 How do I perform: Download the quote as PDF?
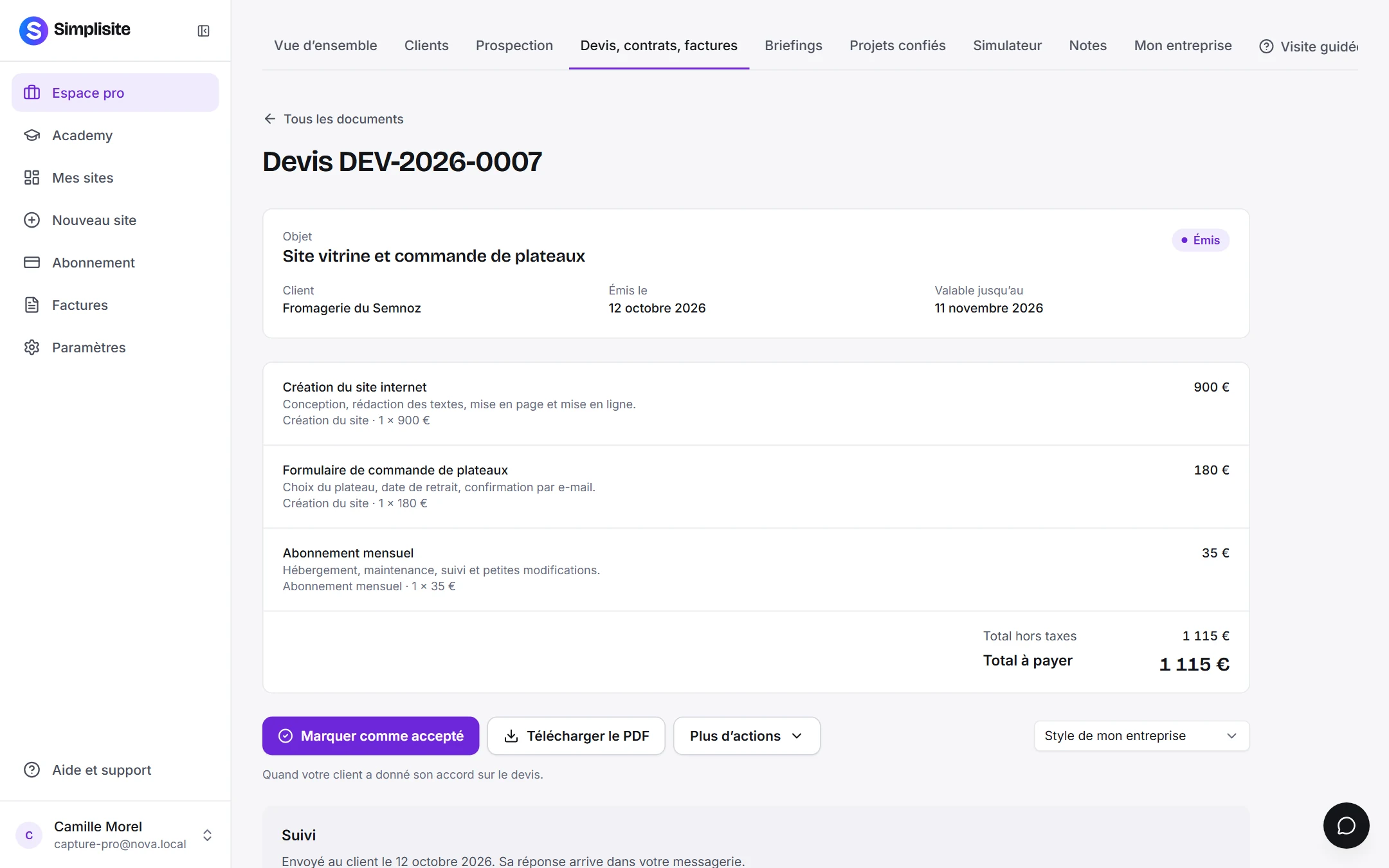tap(576, 736)
